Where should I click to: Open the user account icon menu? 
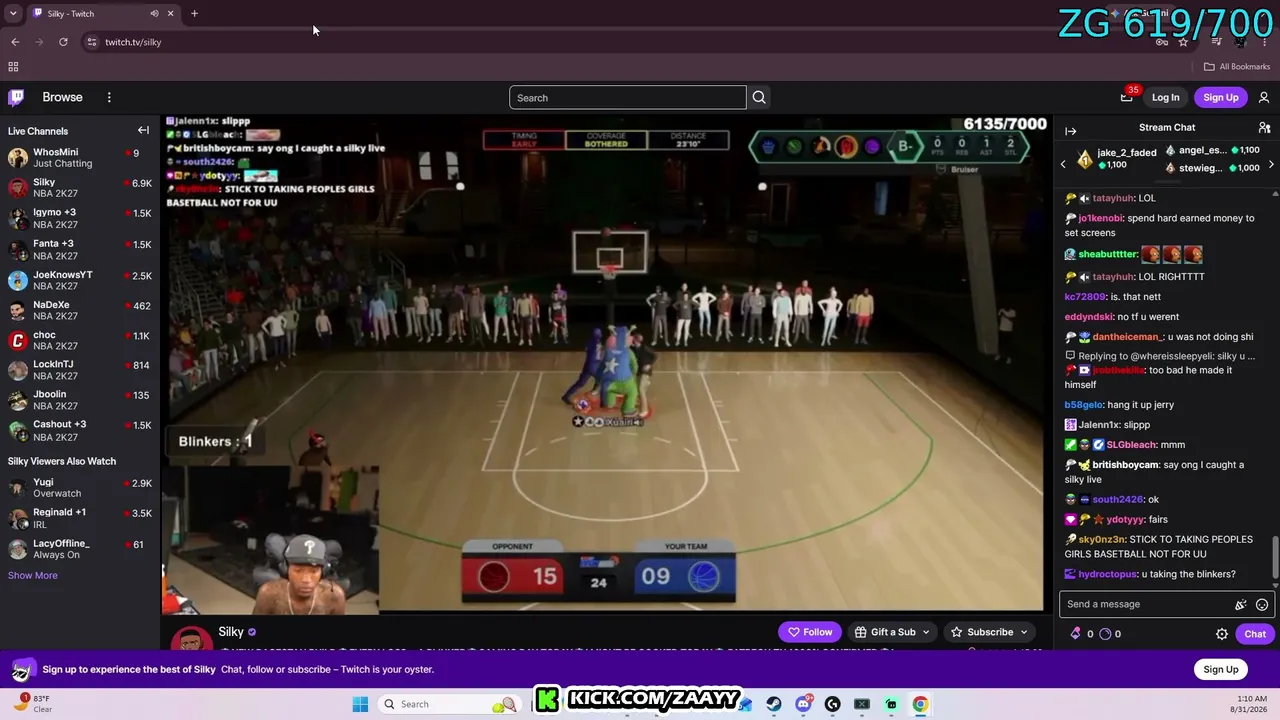[1264, 97]
